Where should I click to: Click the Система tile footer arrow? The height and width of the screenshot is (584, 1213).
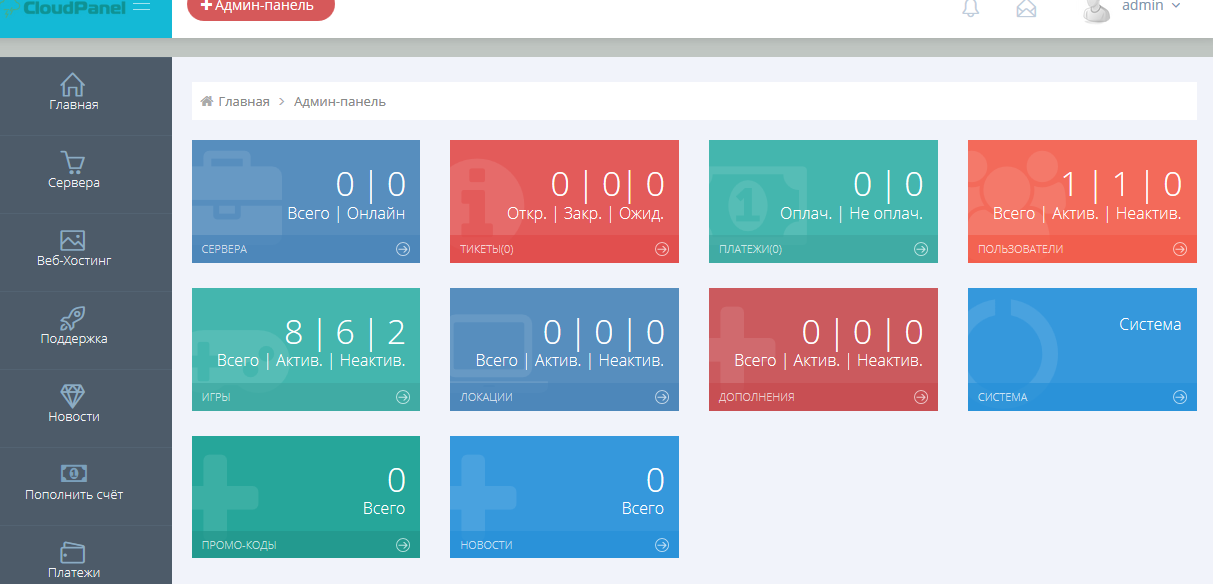pyautogui.click(x=1179, y=397)
